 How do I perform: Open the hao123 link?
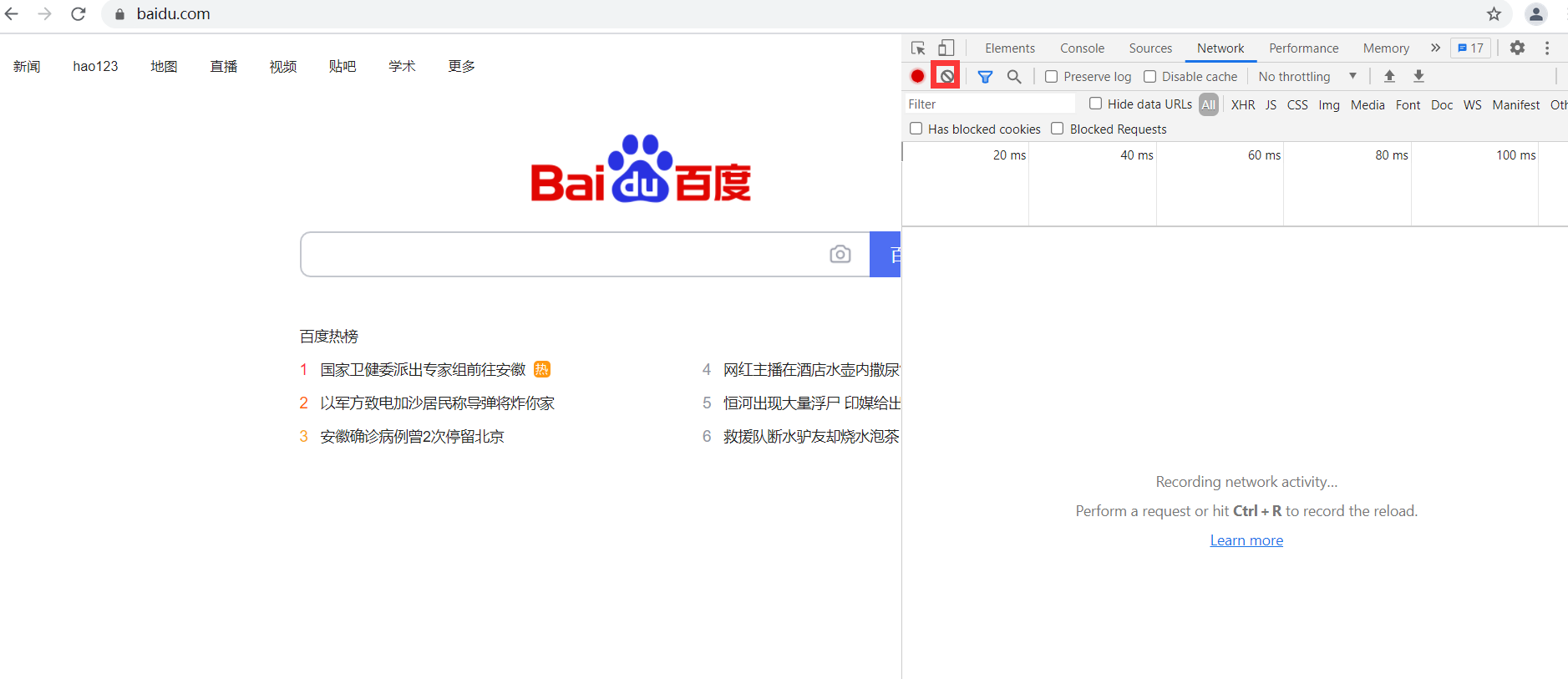[x=95, y=66]
